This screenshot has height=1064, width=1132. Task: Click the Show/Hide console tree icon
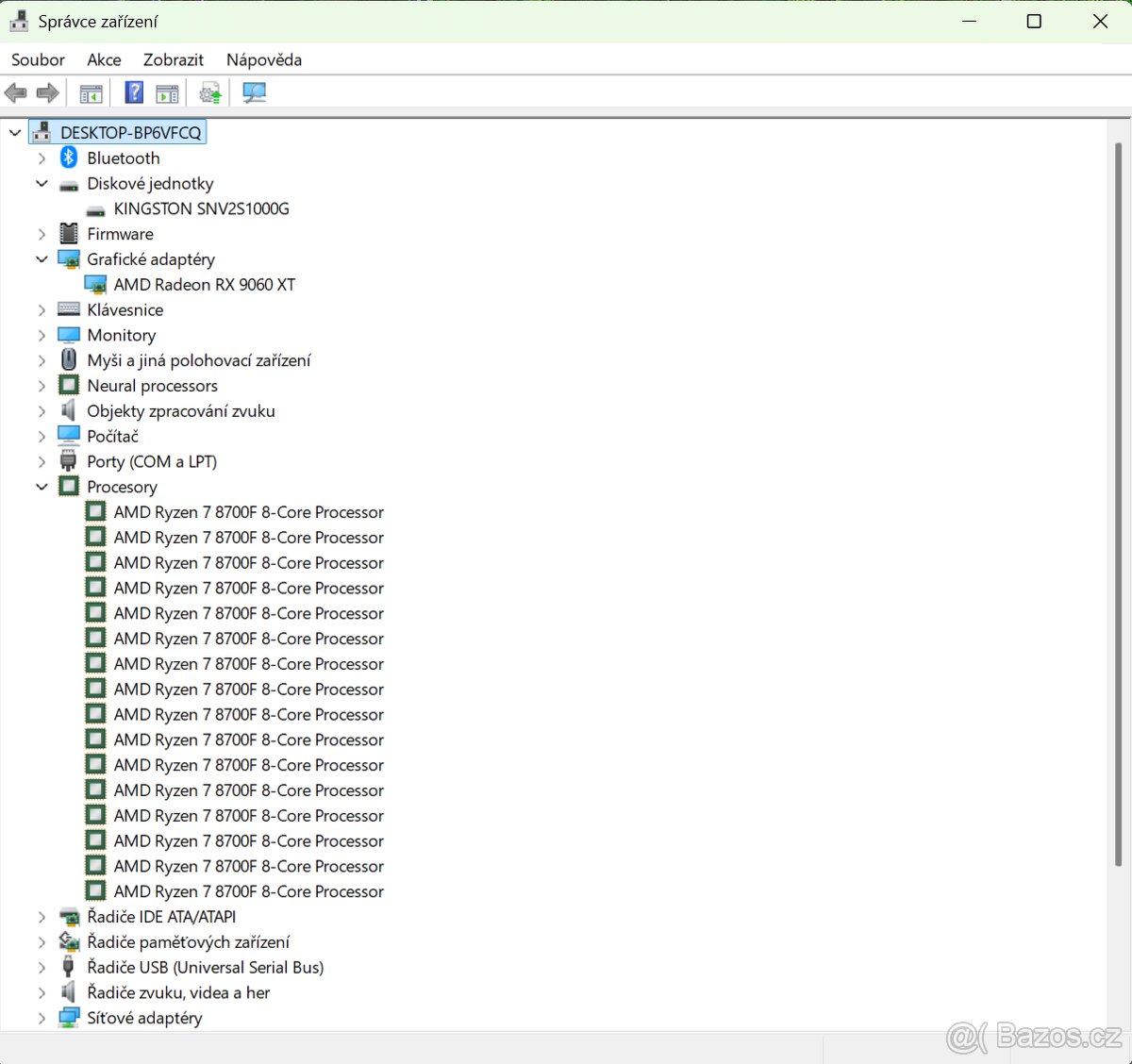(x=91, y=92)
